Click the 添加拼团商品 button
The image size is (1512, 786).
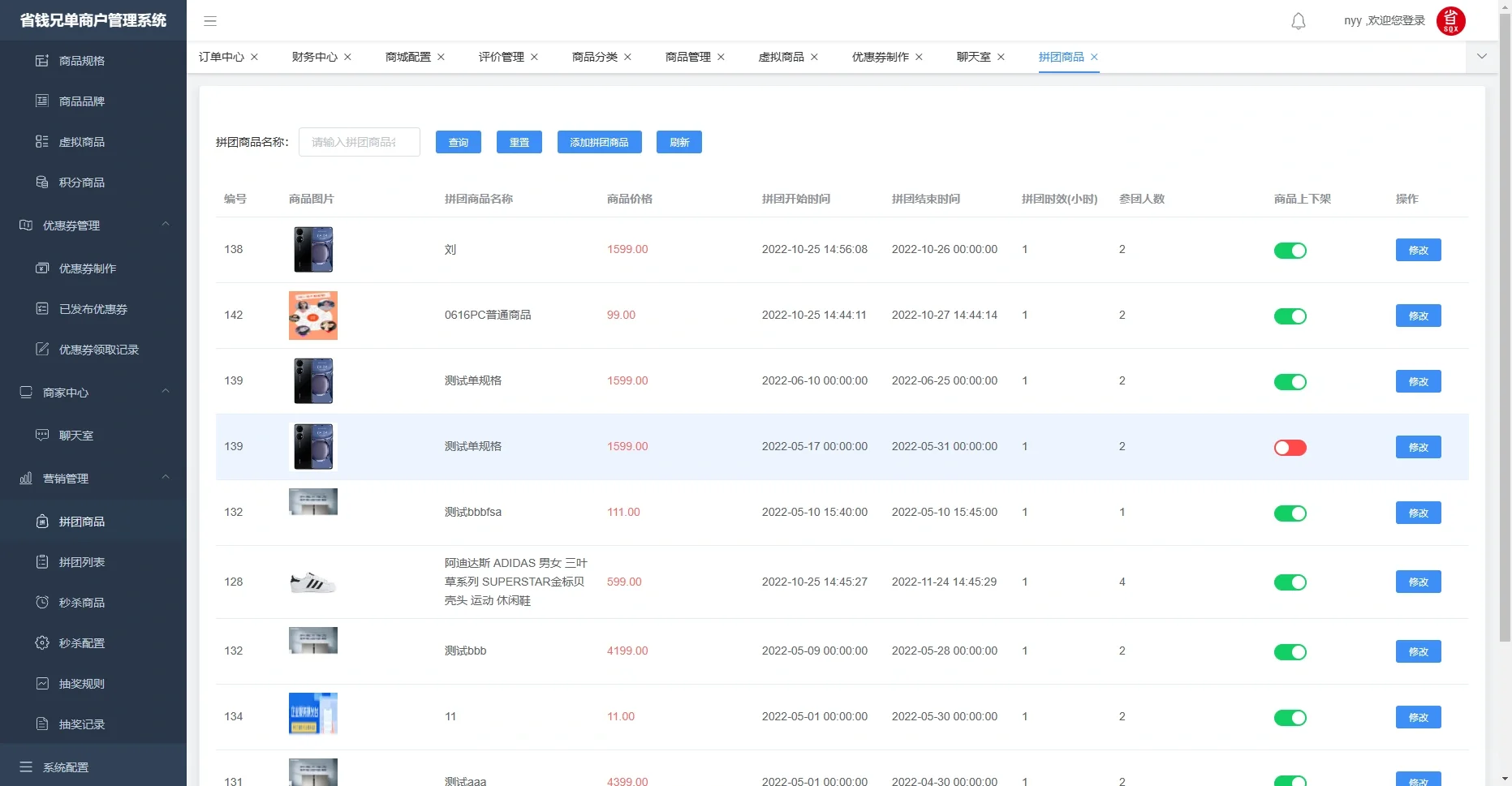click(x=599, y=142)
